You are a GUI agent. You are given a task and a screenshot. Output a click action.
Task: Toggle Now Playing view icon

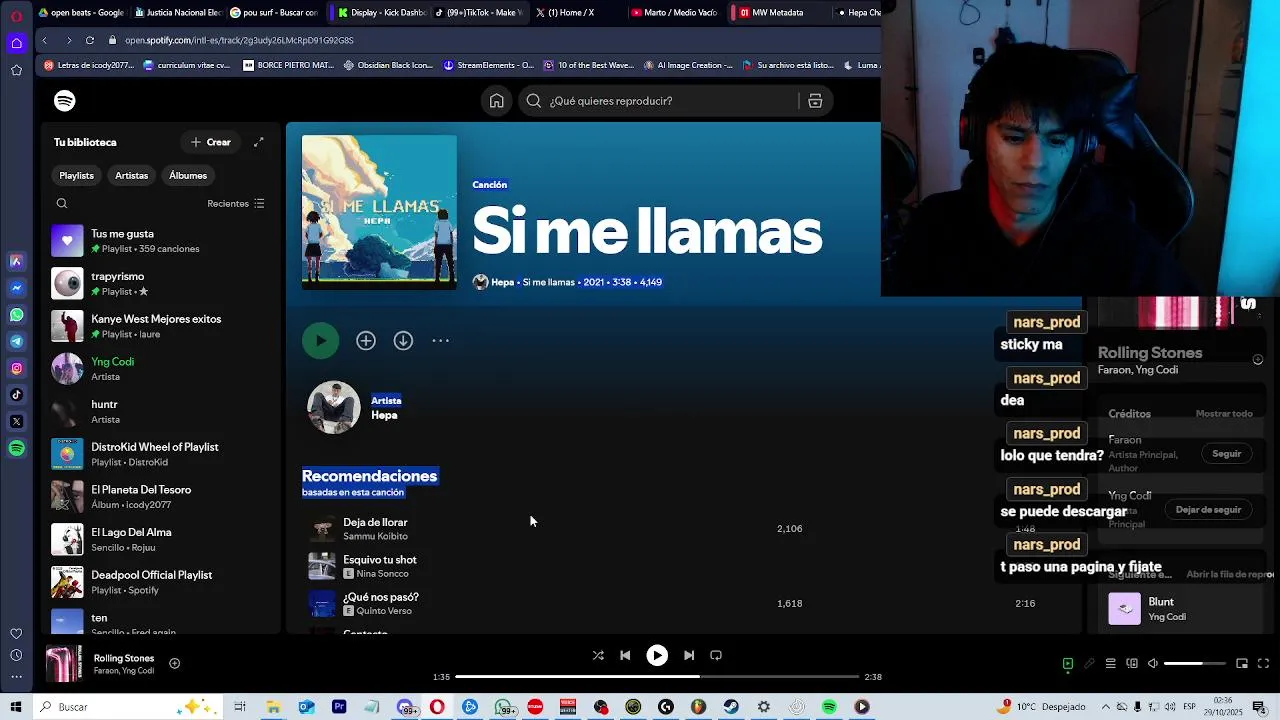click(1068, 664)
